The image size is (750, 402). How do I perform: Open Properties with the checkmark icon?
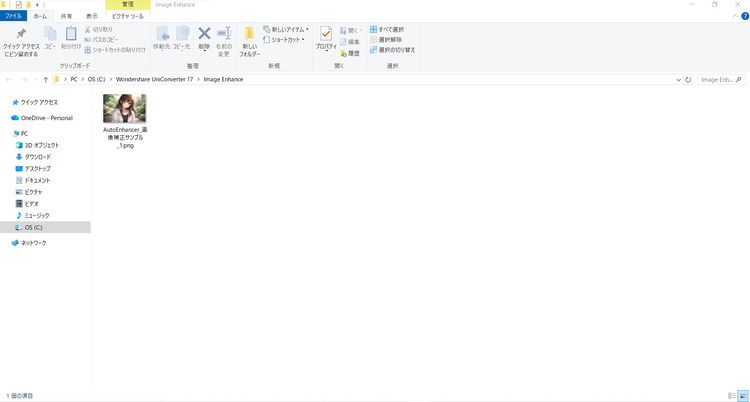tap(326, 34)
